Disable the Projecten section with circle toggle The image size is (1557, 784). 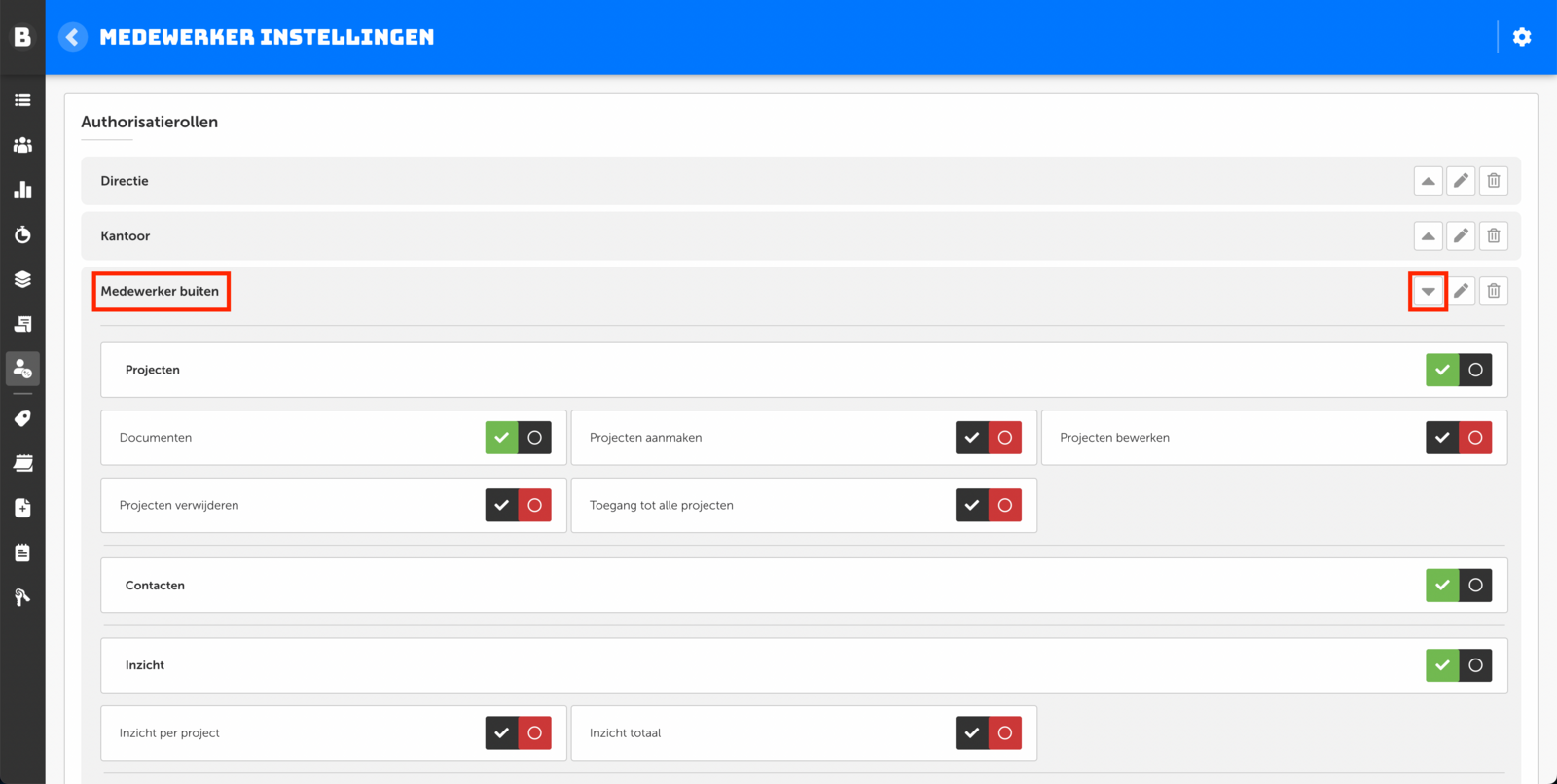coord(1475,370)
